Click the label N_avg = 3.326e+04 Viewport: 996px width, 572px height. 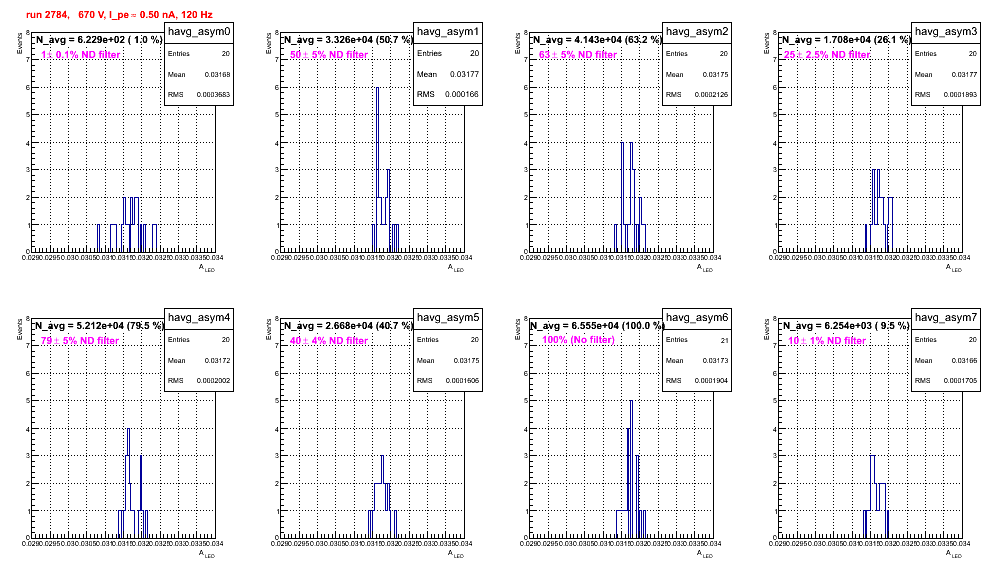pos(347,39)
